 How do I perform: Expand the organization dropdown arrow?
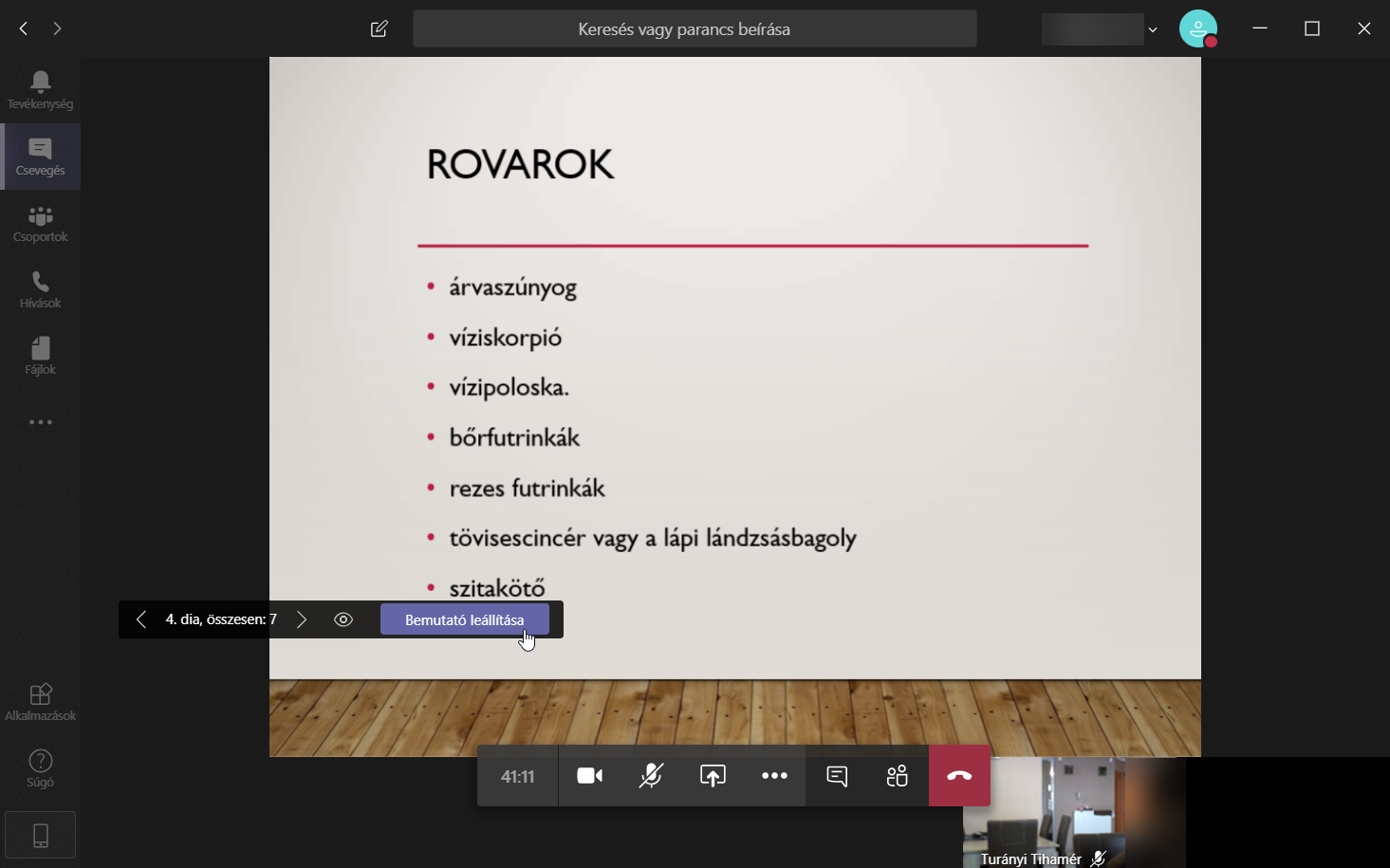pos(1153,29)
